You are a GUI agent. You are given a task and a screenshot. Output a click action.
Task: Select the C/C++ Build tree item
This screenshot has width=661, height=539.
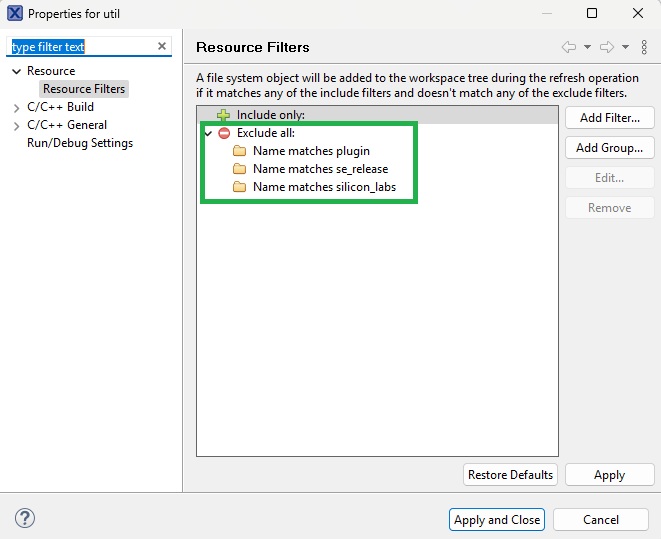pyautogui.click(x=60, y=107)
